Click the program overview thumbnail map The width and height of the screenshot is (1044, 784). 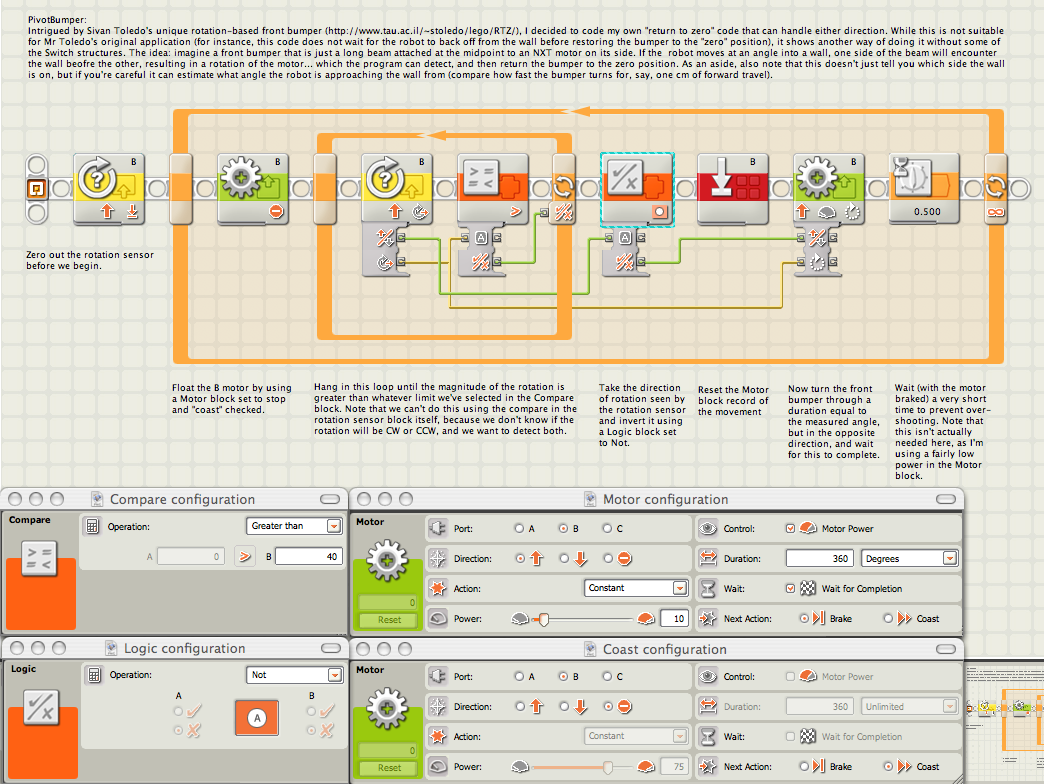[1004, 719]
